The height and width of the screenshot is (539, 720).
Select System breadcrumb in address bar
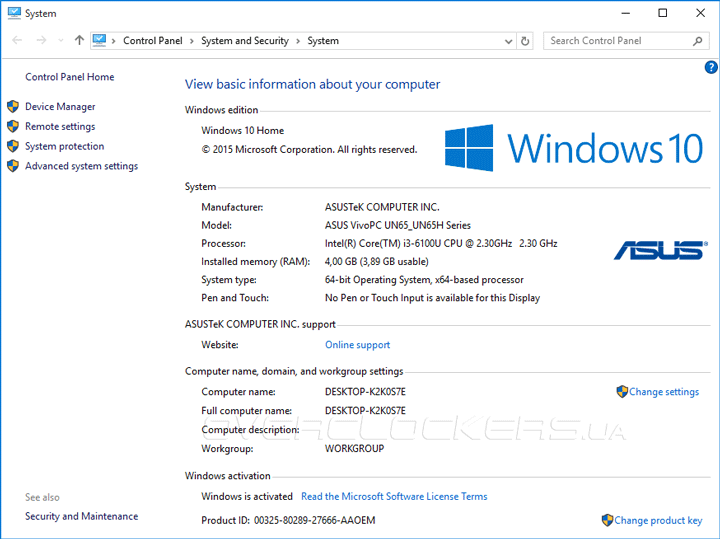tap(323, 40)
